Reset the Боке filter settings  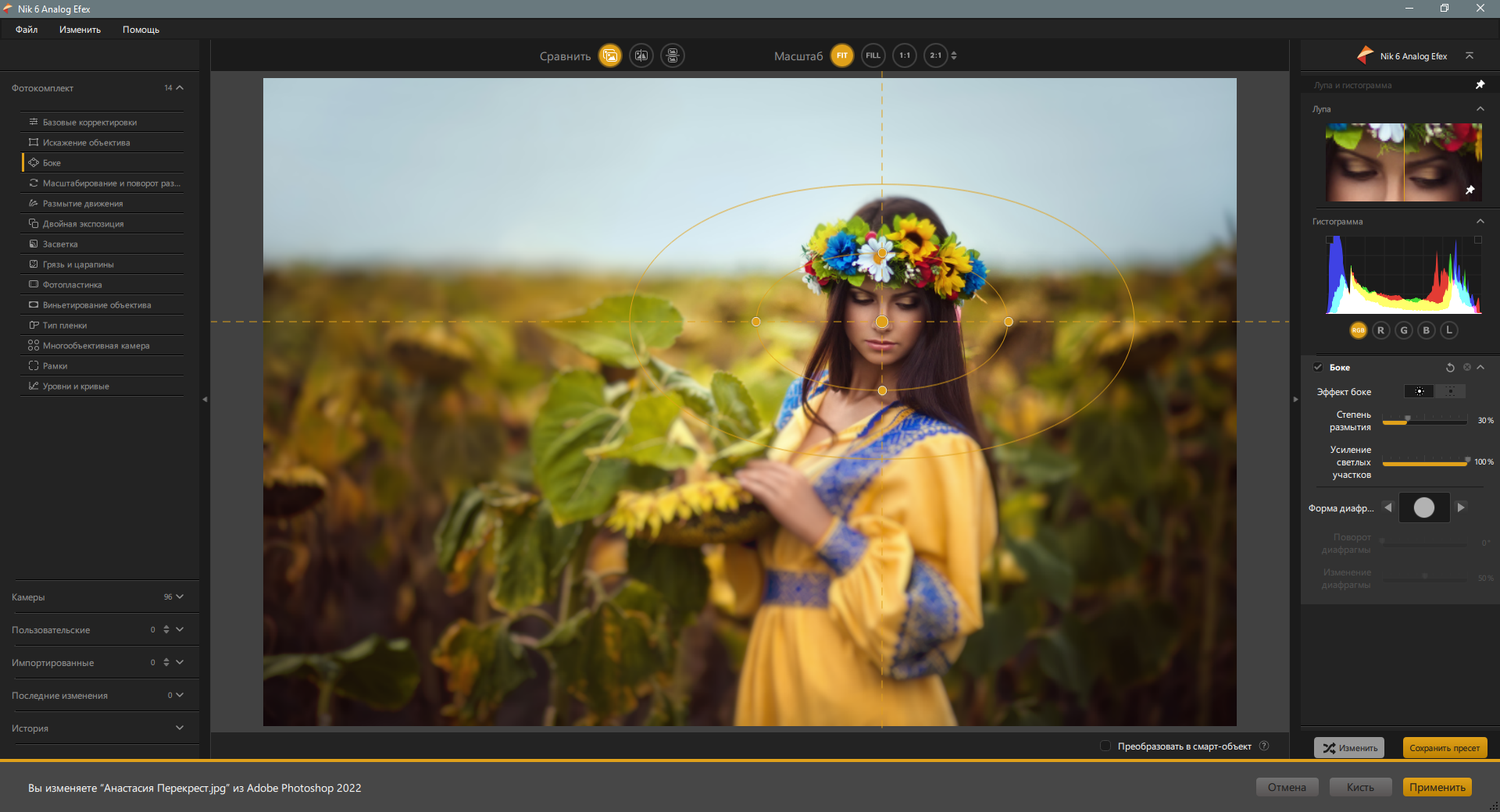click(x=1450, y=367)
